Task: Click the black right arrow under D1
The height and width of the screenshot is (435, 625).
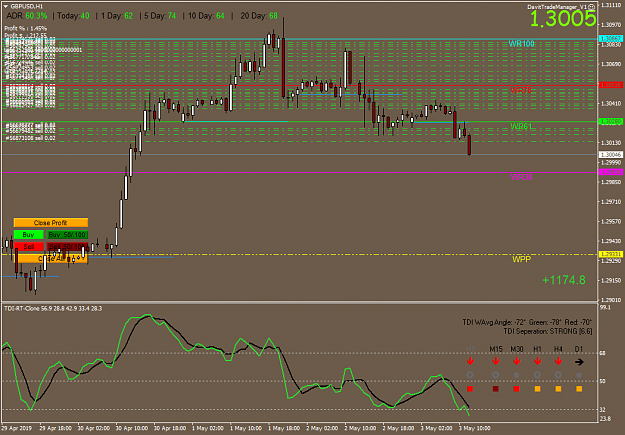Action: coord(579,362)
